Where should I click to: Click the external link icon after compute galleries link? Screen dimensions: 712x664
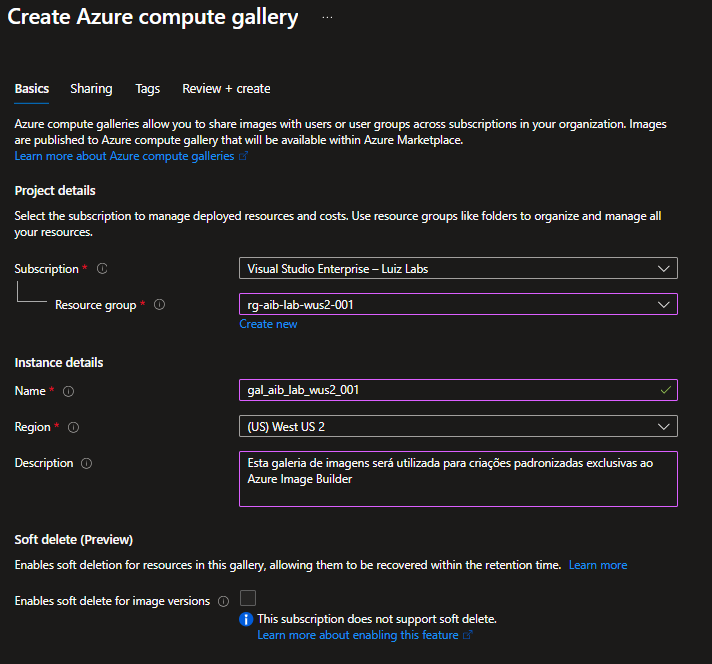243,156
